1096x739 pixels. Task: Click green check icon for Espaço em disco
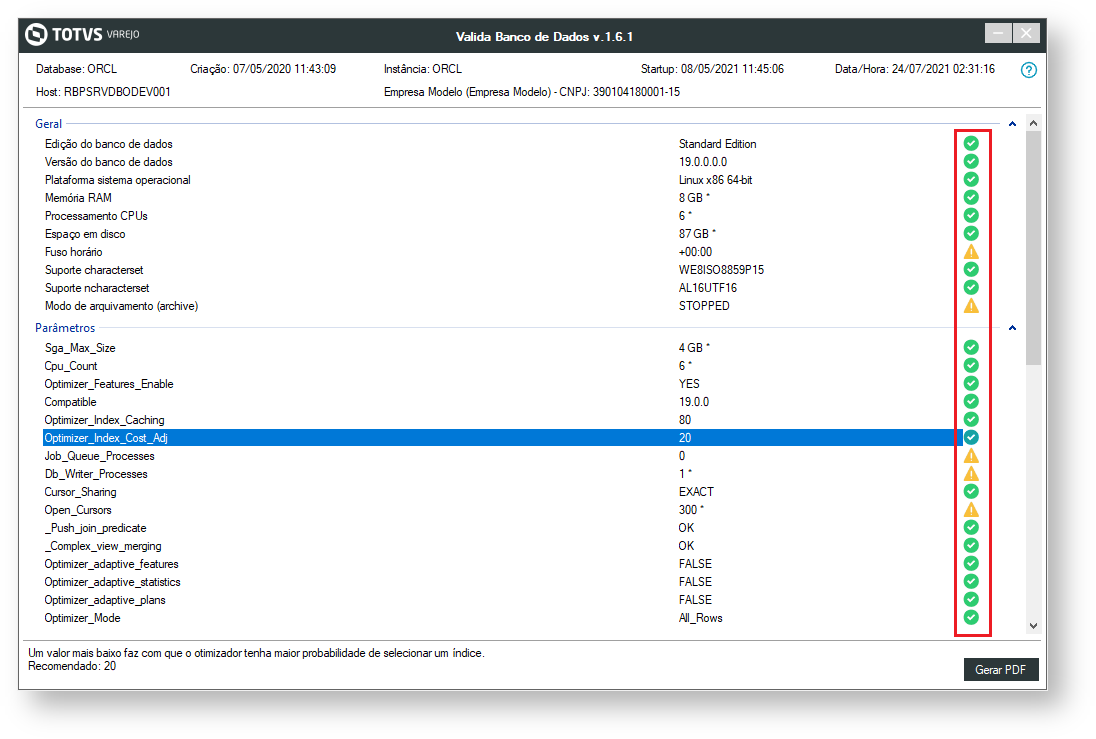(971, 234)
